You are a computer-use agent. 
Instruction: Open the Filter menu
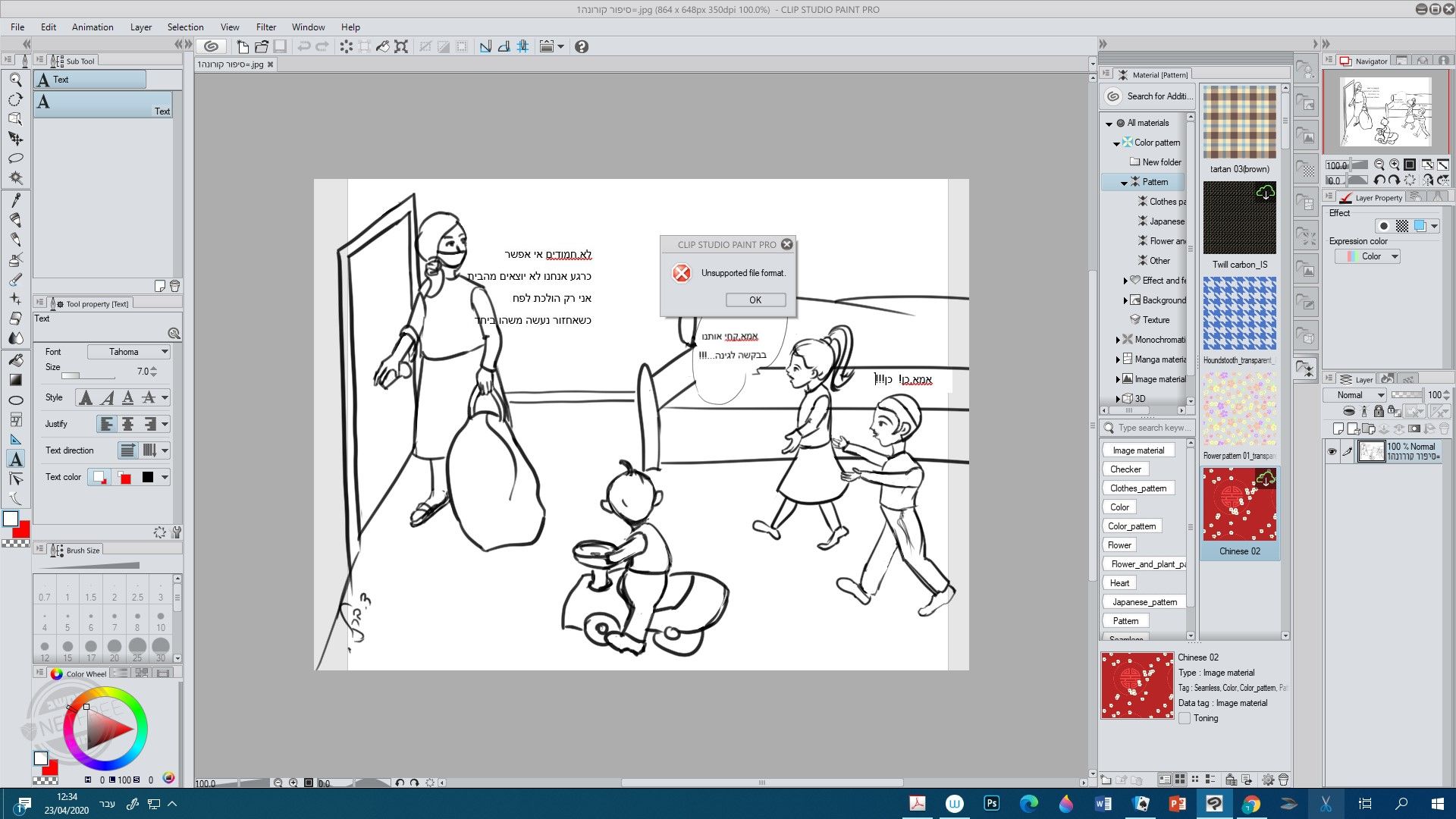(x=265, y=27)
